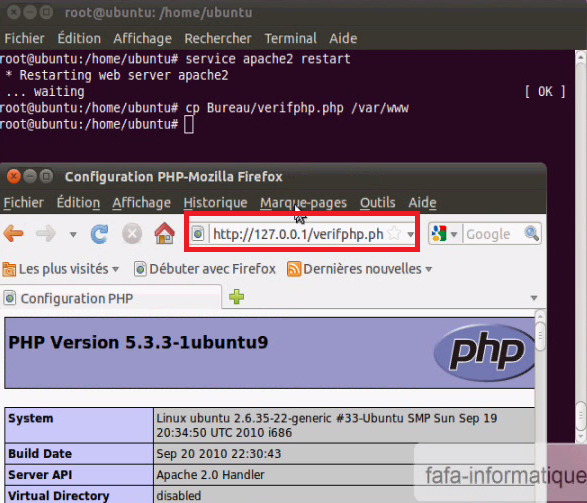Open a new tab with the green plus
This screenshot has width=587, height=503.
point(237,297)
